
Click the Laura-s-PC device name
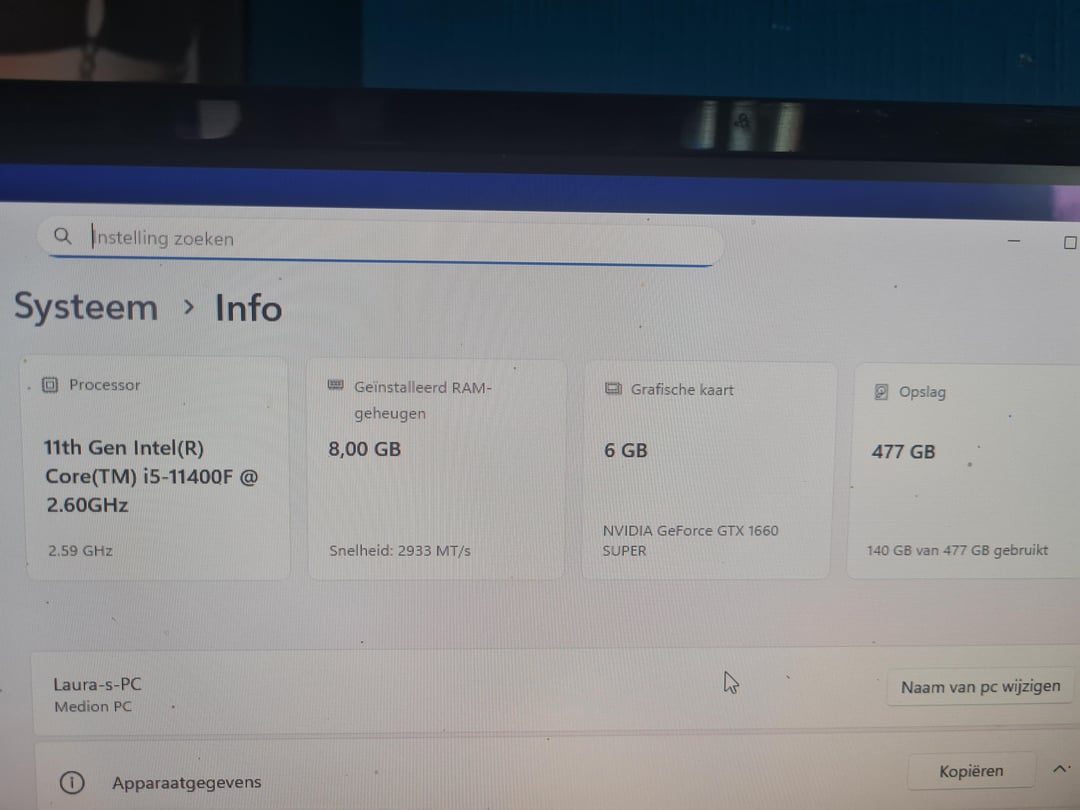coord(97,684)
